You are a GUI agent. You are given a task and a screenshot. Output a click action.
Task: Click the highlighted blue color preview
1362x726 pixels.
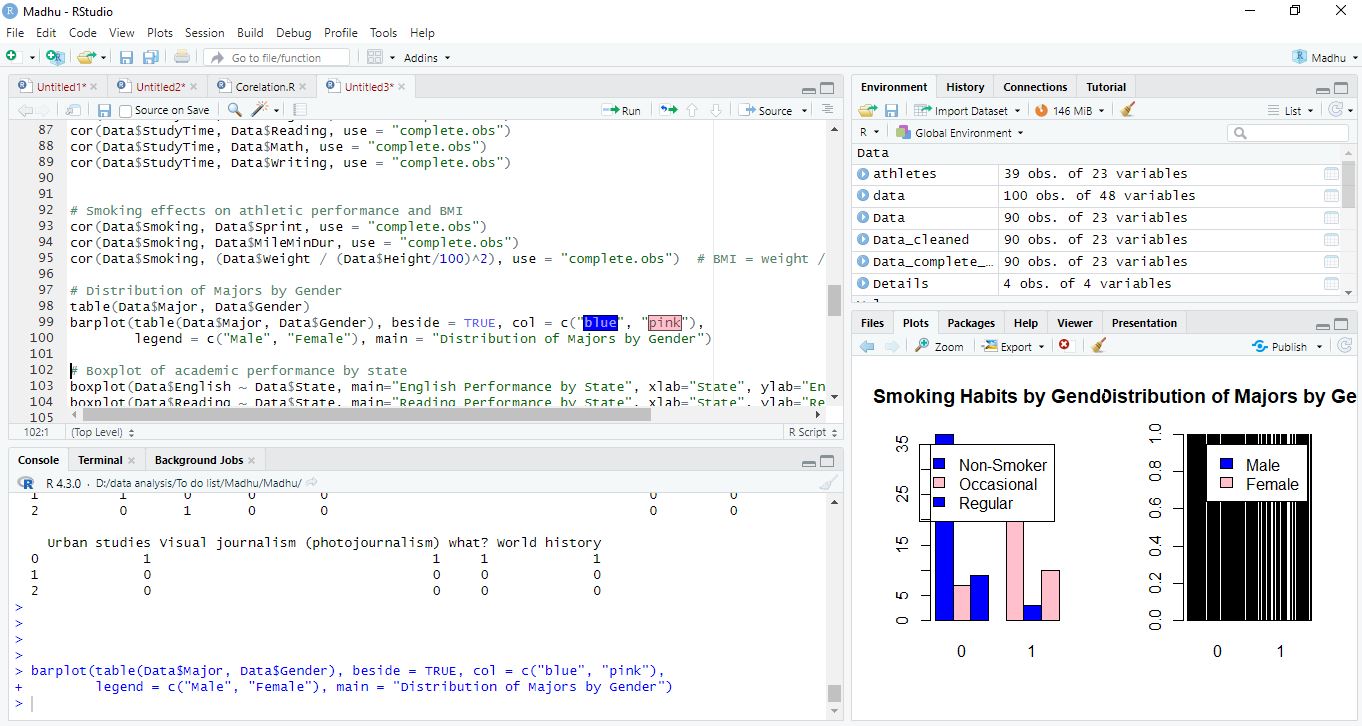pyautogui.click(x=600, y=322)
